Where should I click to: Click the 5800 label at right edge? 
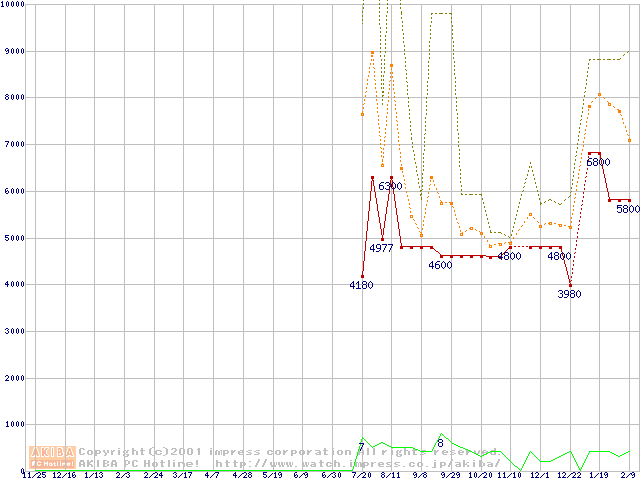click(627, 210)
